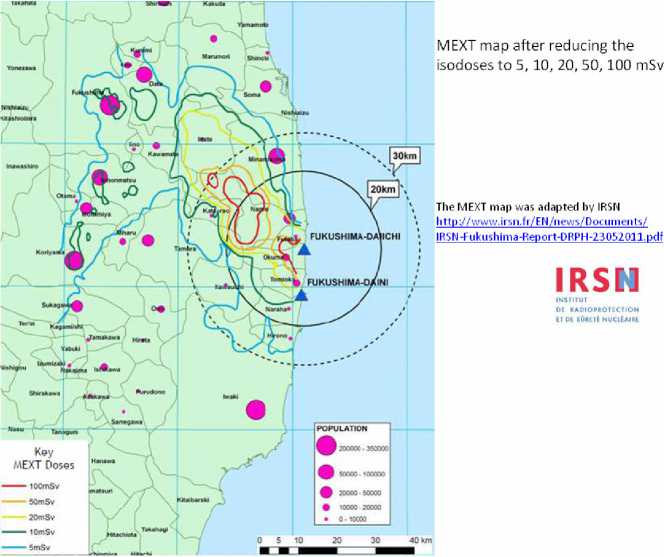Click the Ono population circle
The image size is (664, 557).
click(x=160, y=309)
